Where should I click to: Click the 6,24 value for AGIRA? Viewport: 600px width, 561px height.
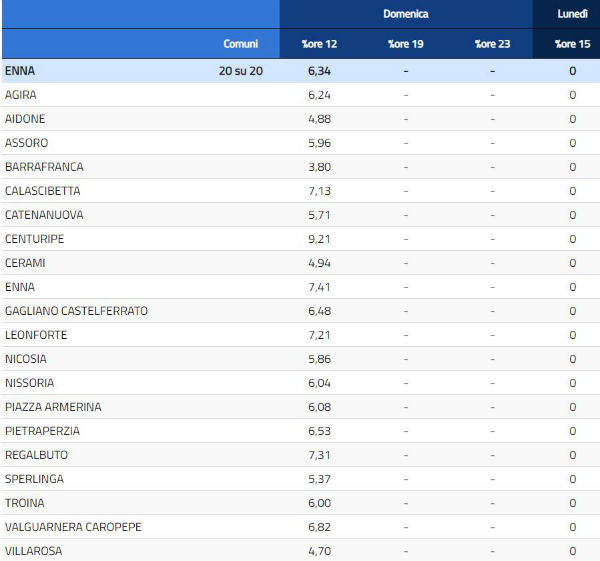point(319,95)
